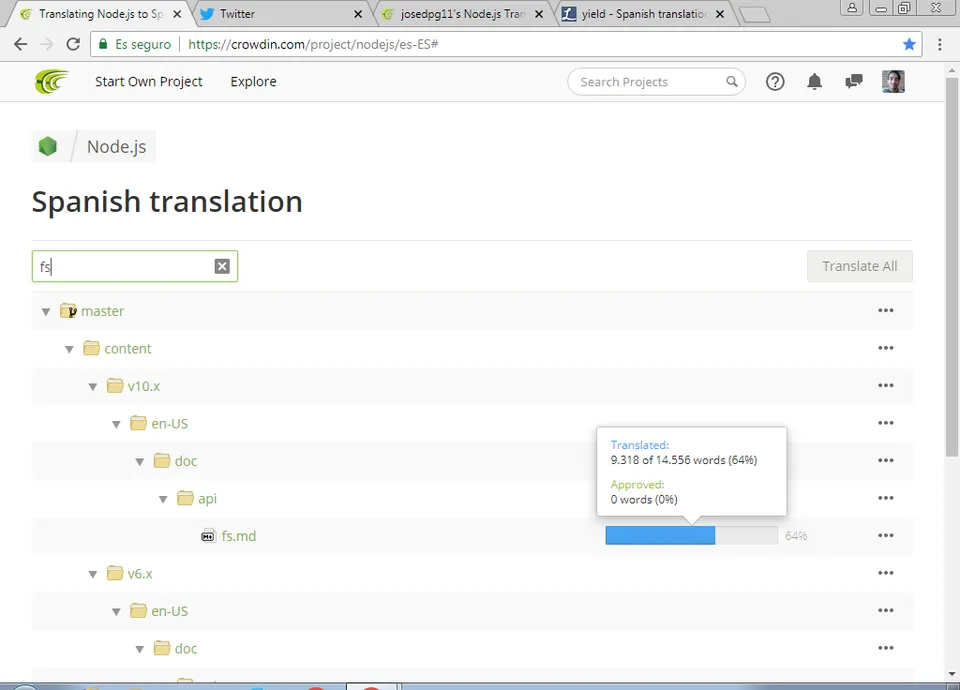Open the api folder link
This screenshot has height=690, width=960.
coord(208,498)
